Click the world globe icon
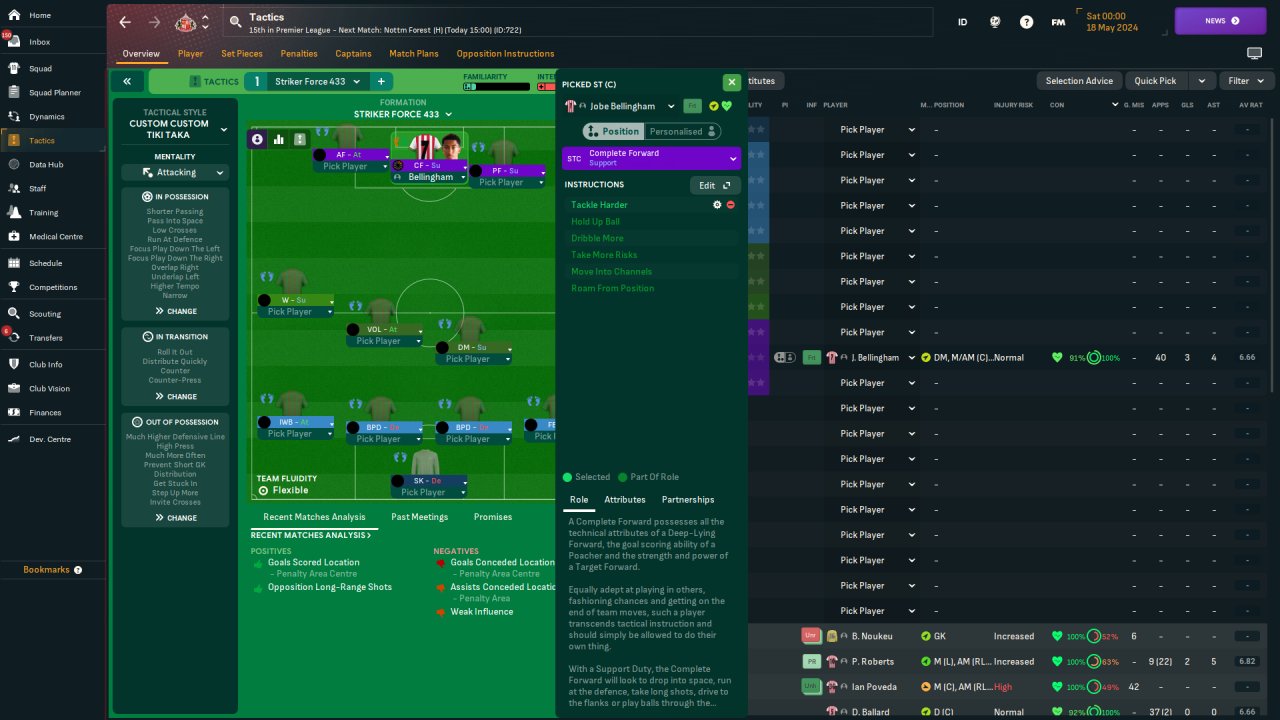 [995, 22]
